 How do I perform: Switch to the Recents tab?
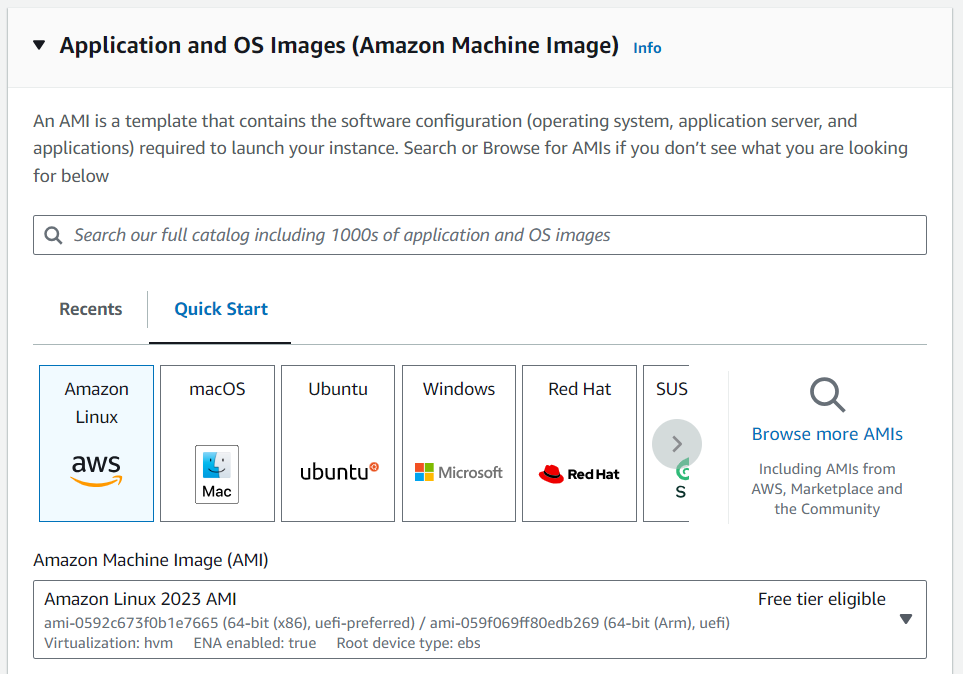click(91, 309)
